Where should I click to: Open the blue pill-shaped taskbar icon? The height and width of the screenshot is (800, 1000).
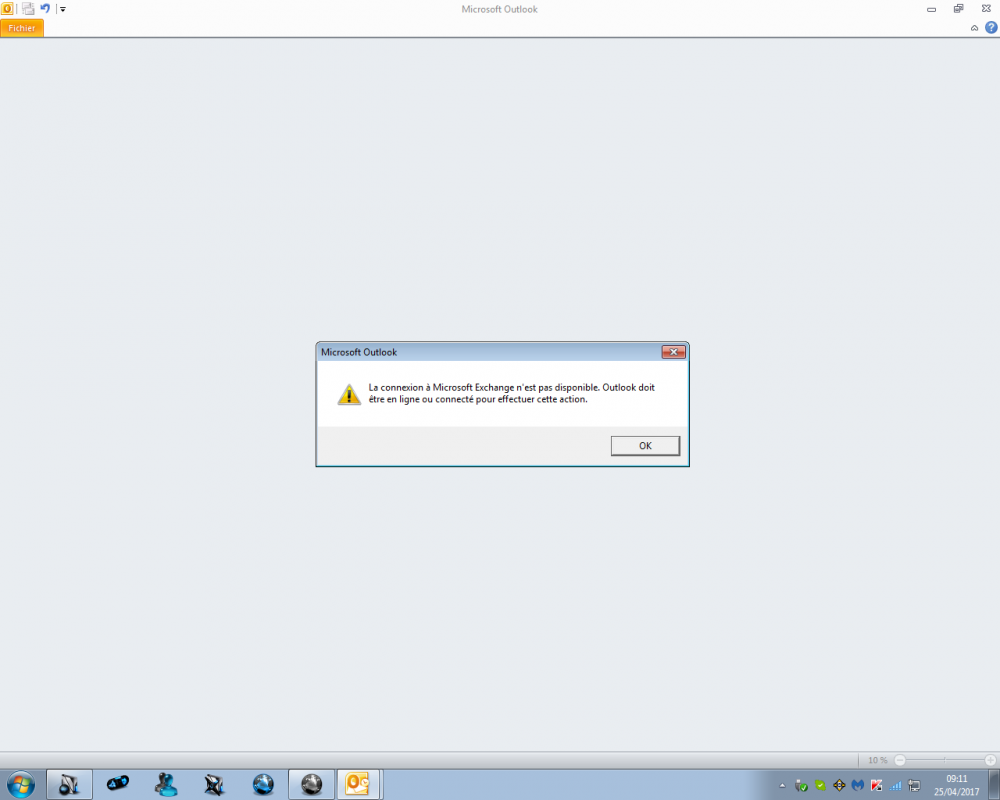pos(117,783)
